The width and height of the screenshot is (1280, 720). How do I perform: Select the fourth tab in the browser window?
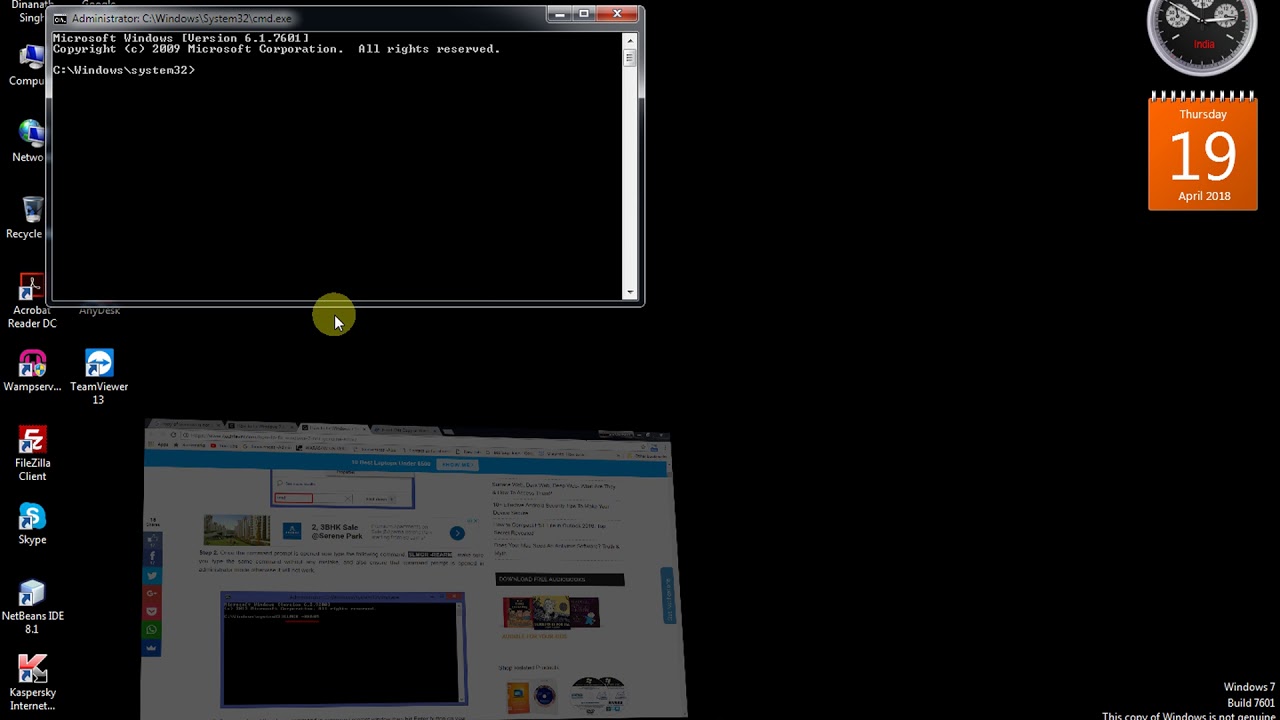[405, 430]
